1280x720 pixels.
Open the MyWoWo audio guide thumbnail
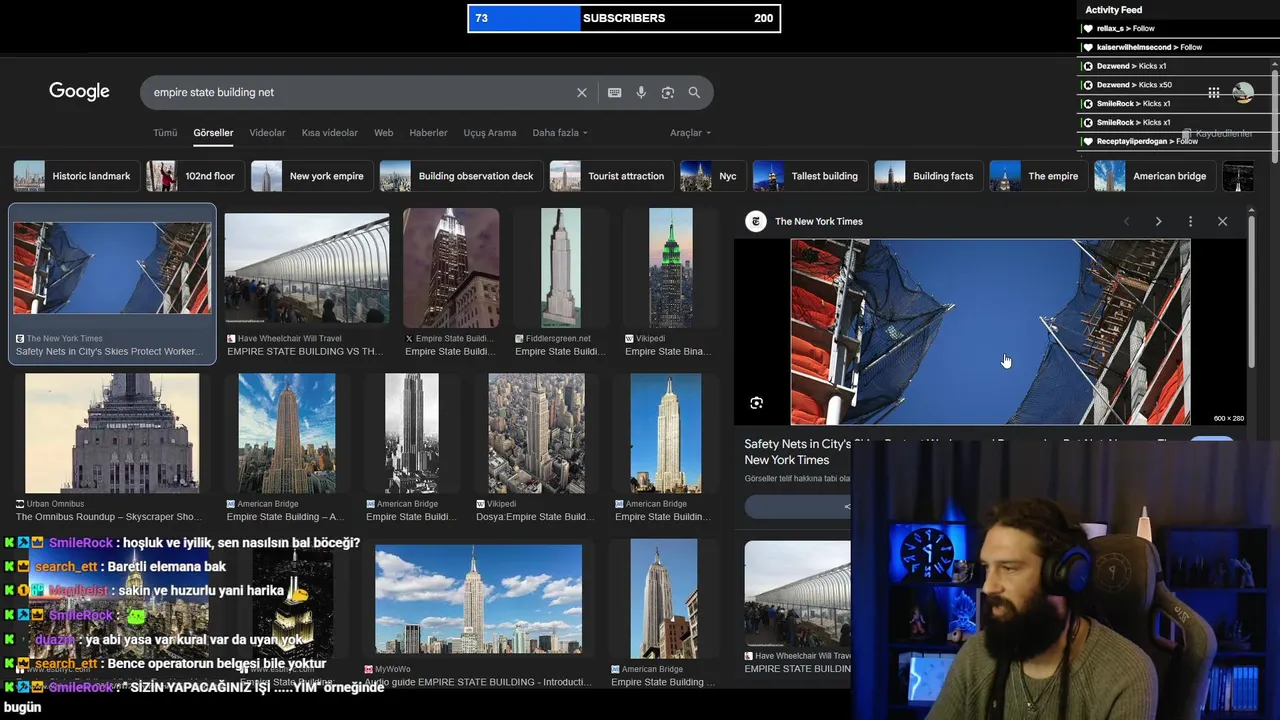[x=478, y=599]
